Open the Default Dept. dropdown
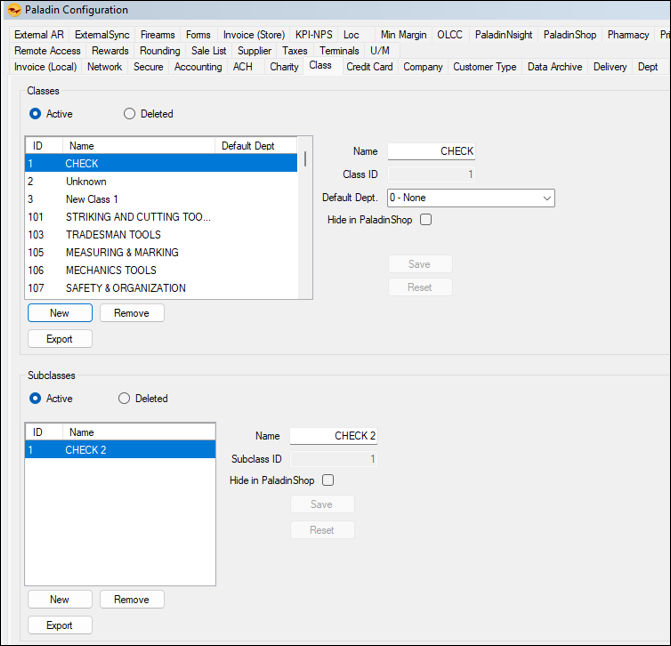This screenshot has width=671, height=646. [x=470, y=198]
